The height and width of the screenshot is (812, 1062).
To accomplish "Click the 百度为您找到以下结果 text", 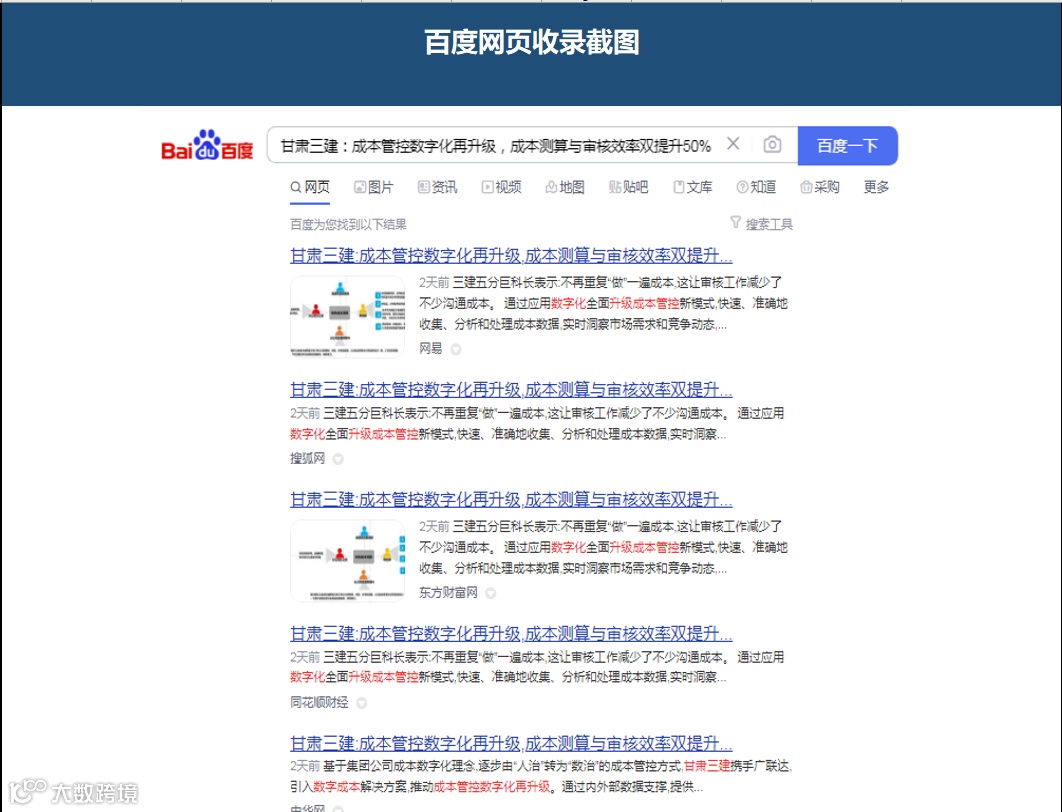I will pos(348,224).
